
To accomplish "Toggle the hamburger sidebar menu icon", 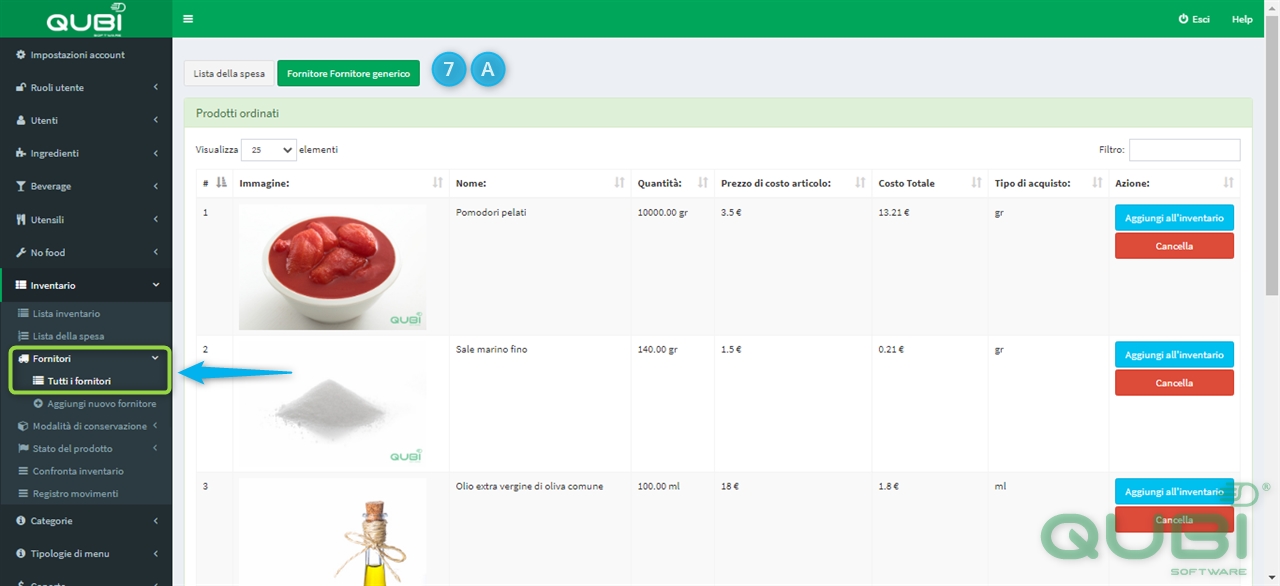I will tap(188, 19).
